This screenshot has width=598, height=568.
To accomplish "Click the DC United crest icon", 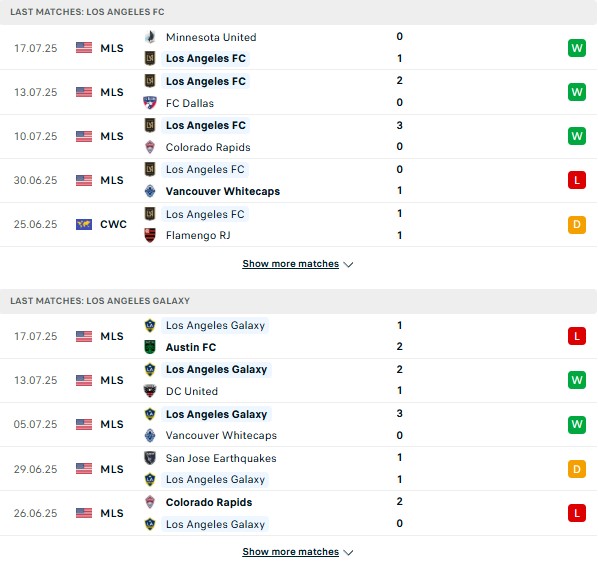I will (x=150, y=391).
